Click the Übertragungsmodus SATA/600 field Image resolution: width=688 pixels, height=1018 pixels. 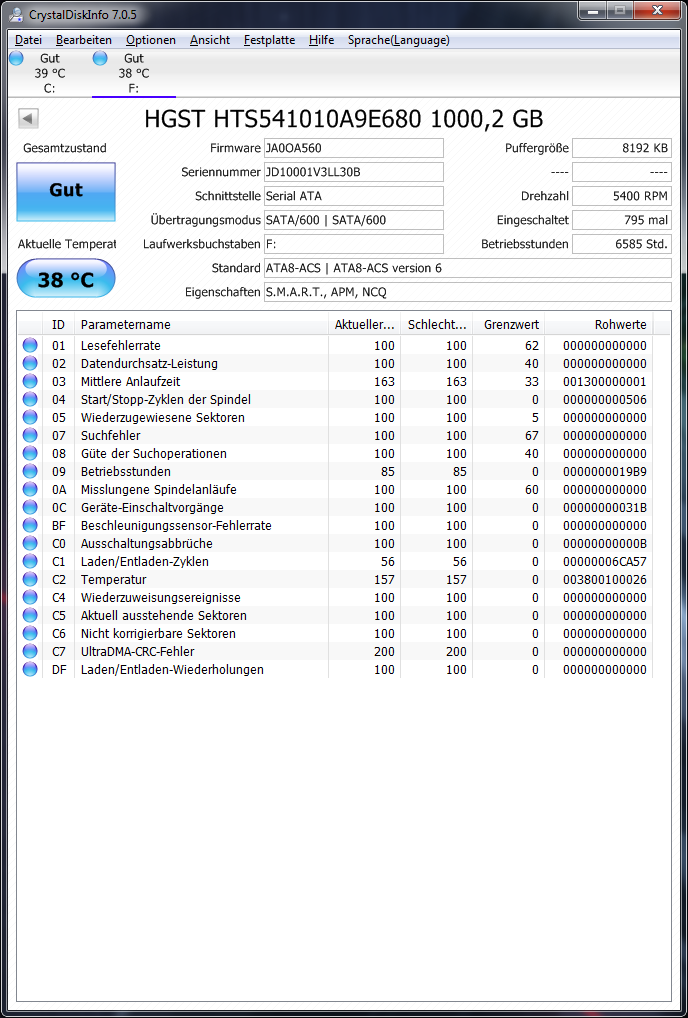coord(354,220)
